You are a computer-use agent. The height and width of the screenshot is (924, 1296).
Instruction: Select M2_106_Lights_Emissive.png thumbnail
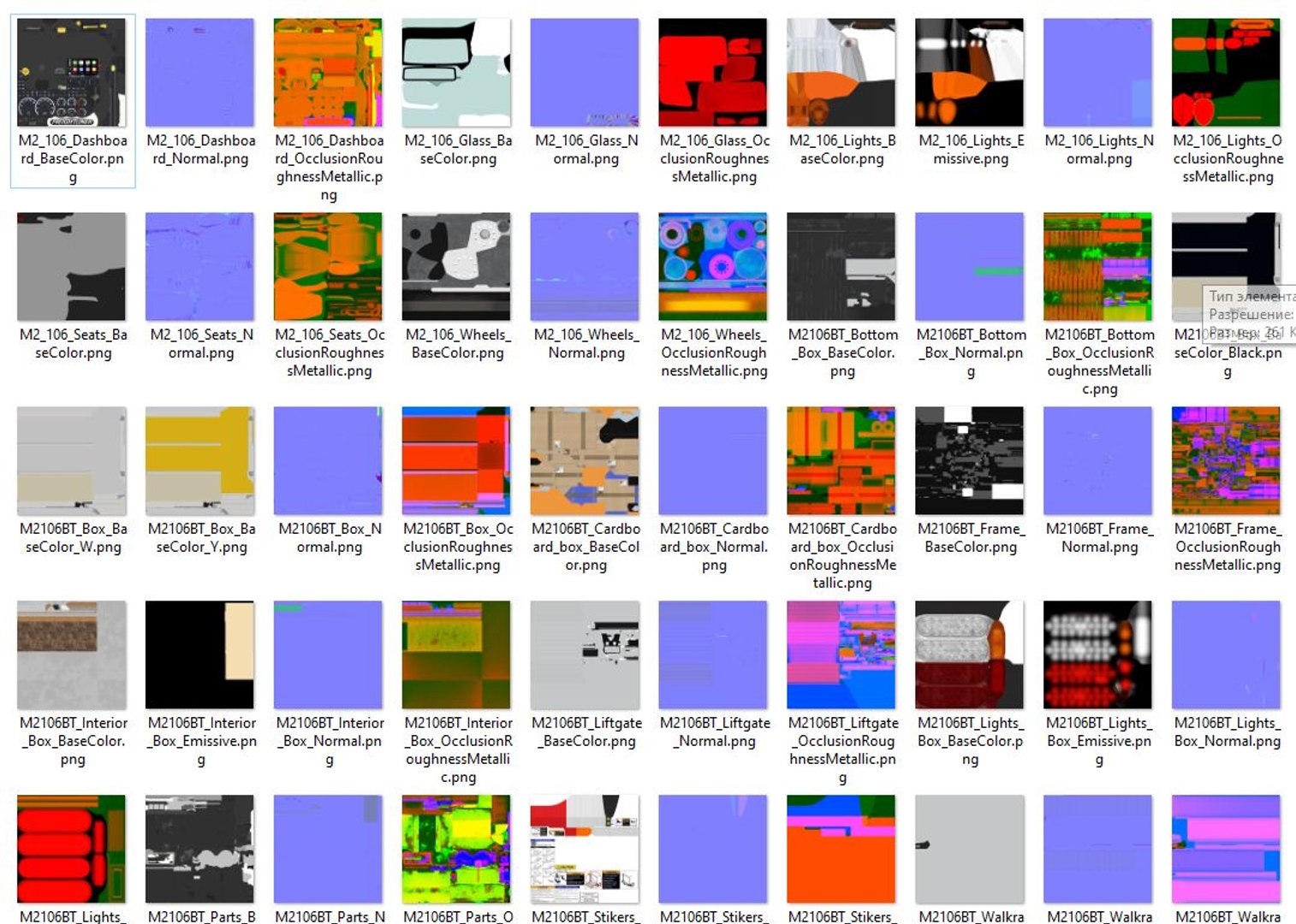pyautogui.click(x=970, y=73)
